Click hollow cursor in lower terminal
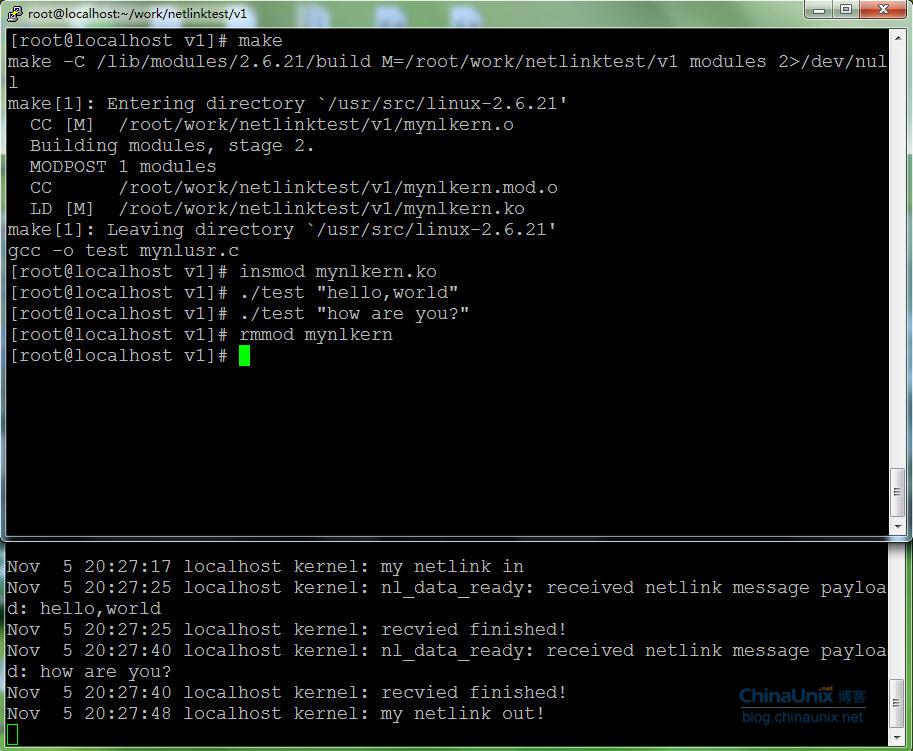The height and width of the screenshot is (751, 913). pos(13,735)
